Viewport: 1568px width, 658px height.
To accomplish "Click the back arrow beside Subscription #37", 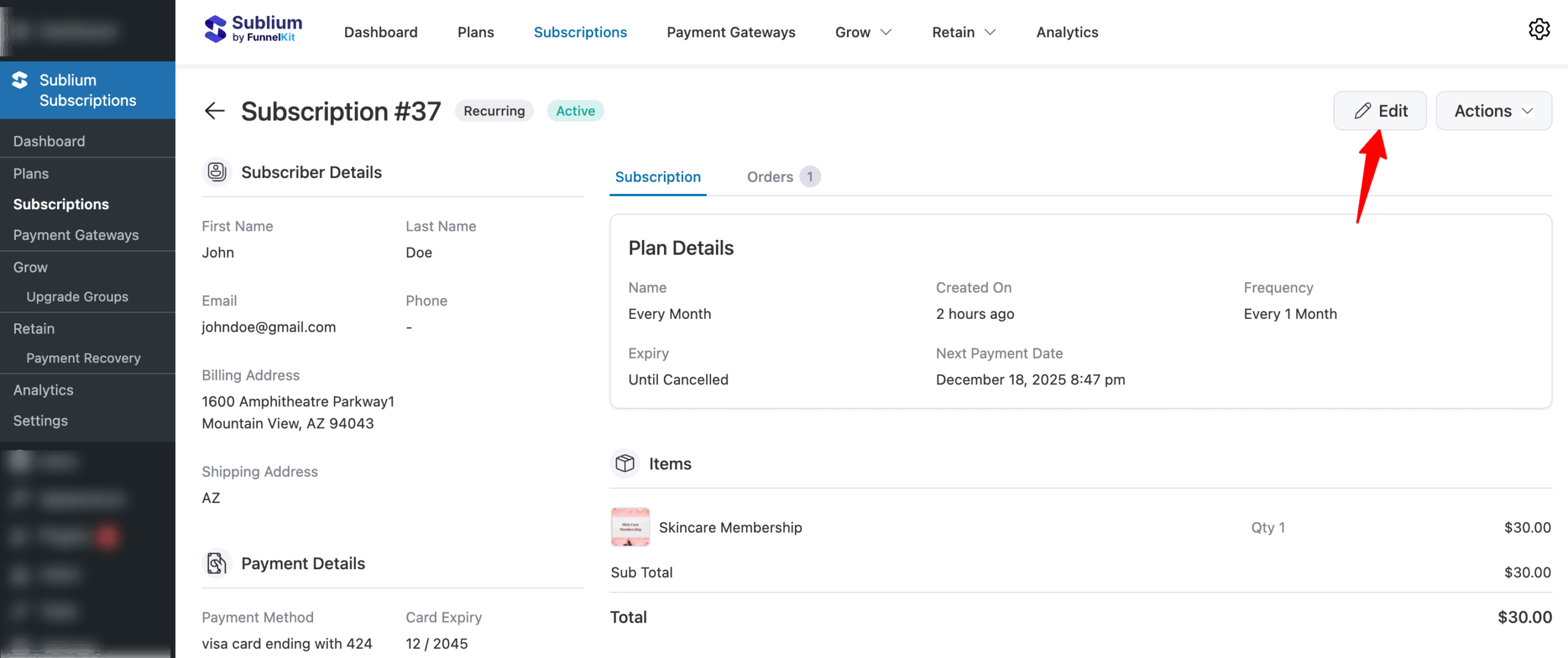I will [x=214, y=111].
